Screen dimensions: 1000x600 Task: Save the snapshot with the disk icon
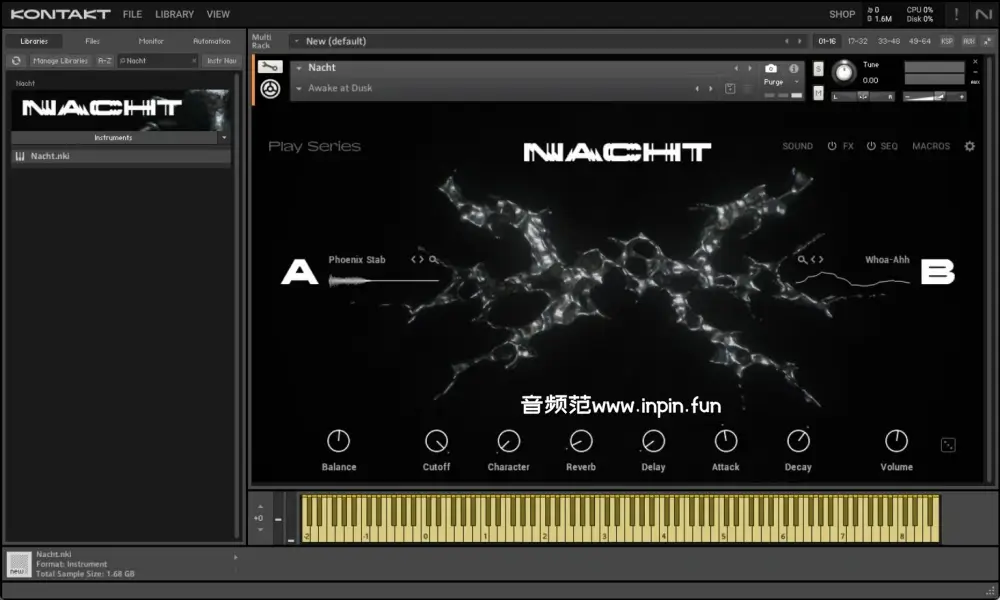tap(730, 89)
